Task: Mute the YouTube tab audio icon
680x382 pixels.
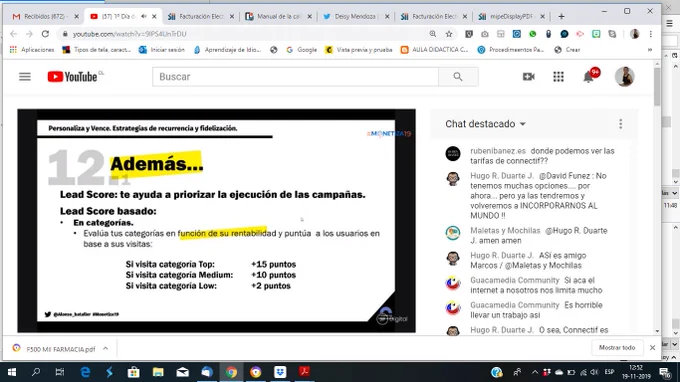Action: (144, 16)
